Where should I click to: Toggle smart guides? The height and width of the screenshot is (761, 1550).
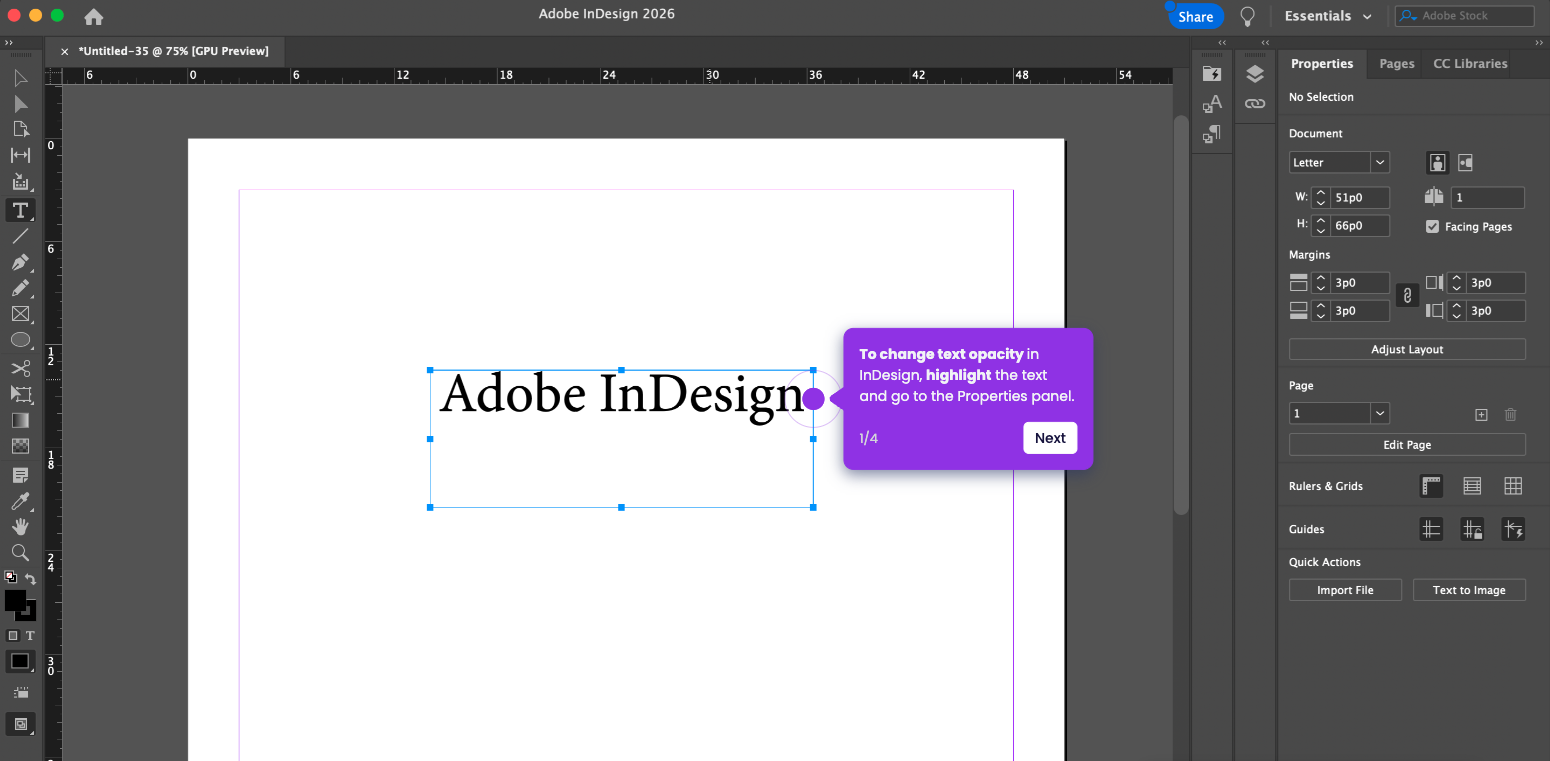(x=1513, y=530)
